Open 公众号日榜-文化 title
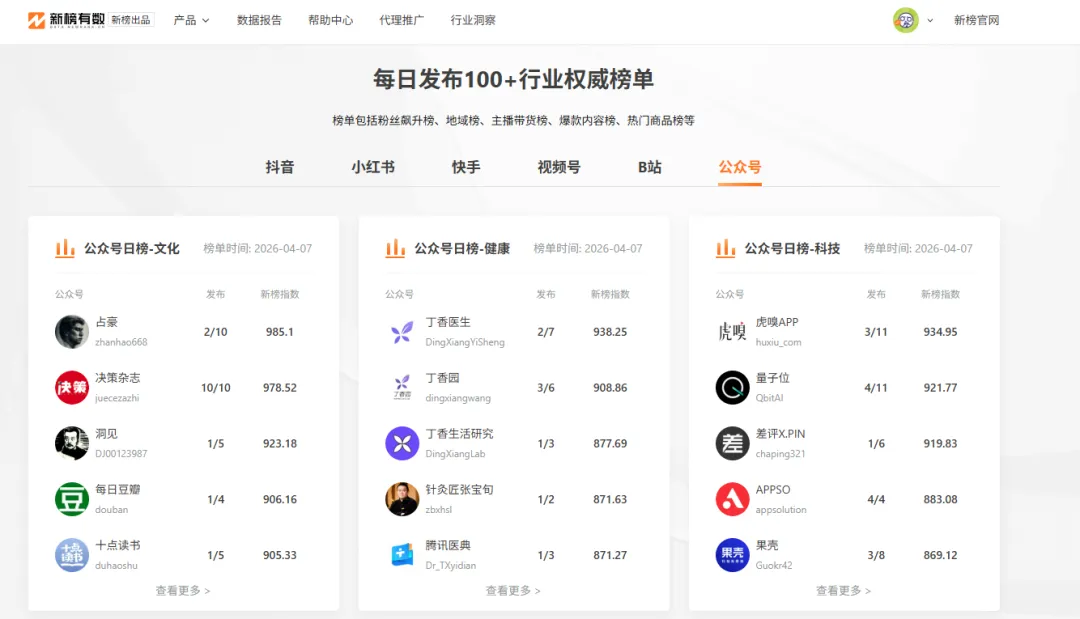Viewport: 1080px width, 619px height. tap(132, 249)
